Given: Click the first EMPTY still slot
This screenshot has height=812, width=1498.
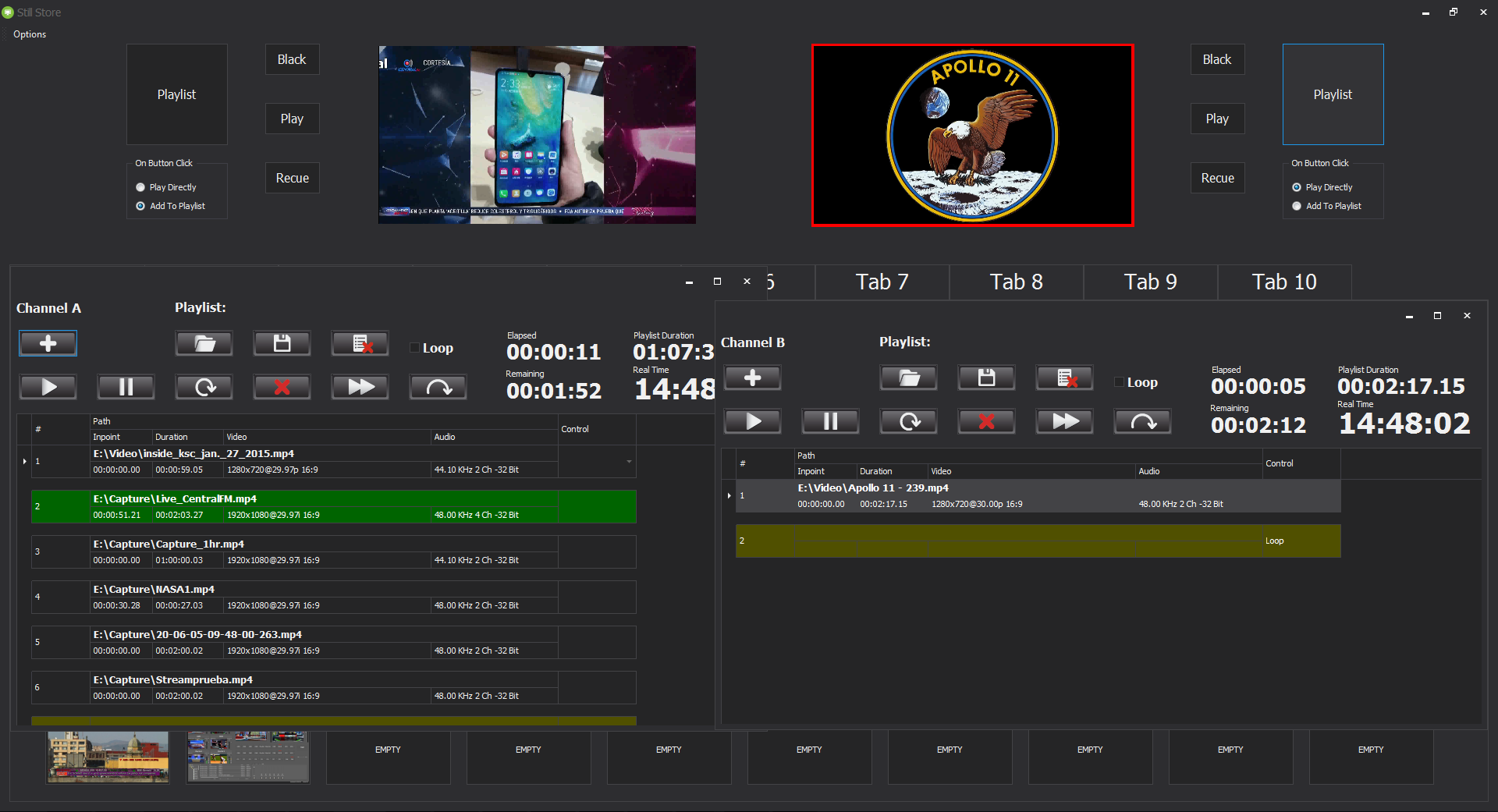Looking at the screenshot, I should click(x=388, y=757).
